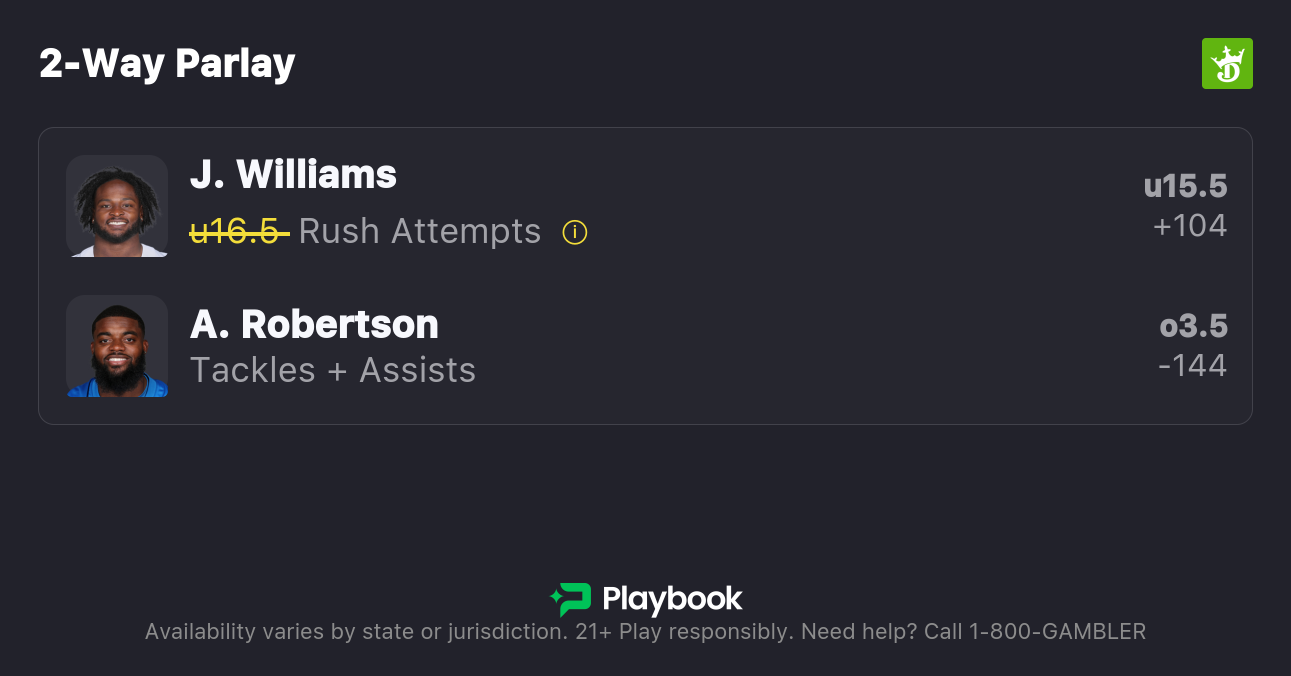
Task: Click the +104 odds value
Action: click(x=1189, y=226)
